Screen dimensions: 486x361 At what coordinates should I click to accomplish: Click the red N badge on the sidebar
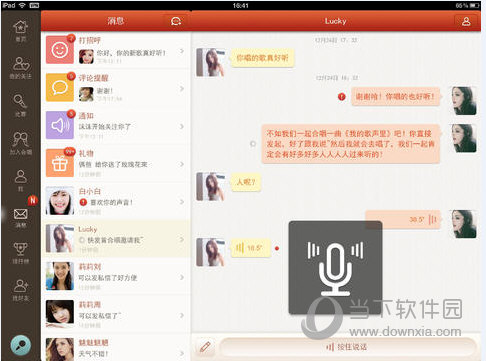pos(32,200)
